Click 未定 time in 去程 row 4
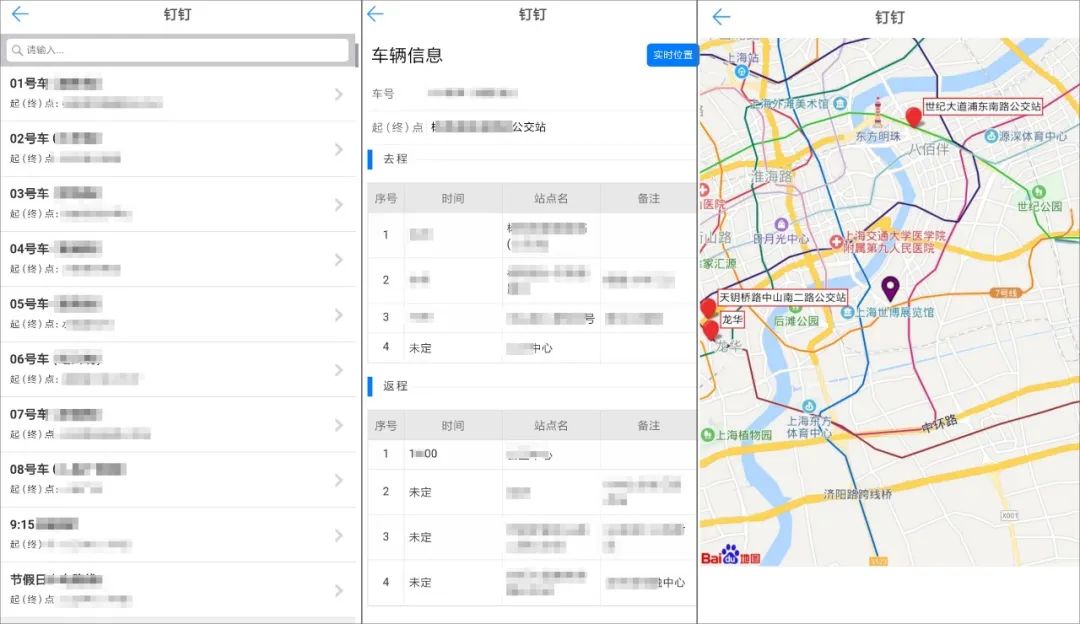 (x=420, y=348)
